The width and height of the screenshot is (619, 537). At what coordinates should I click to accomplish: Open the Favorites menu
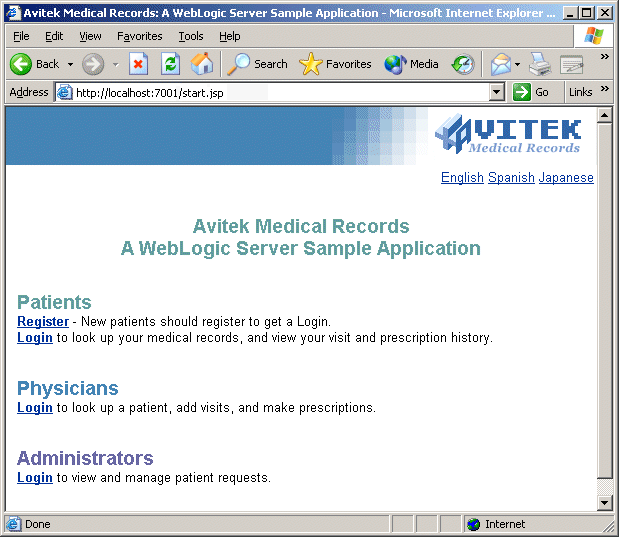tap(140, 36)
